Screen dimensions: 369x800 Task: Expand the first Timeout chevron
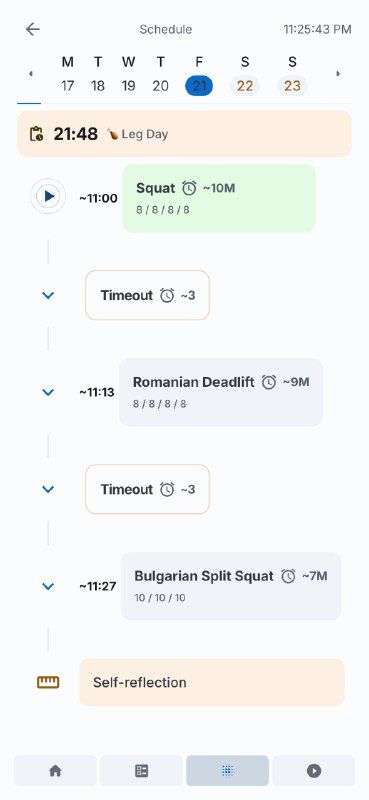point(48,295)
